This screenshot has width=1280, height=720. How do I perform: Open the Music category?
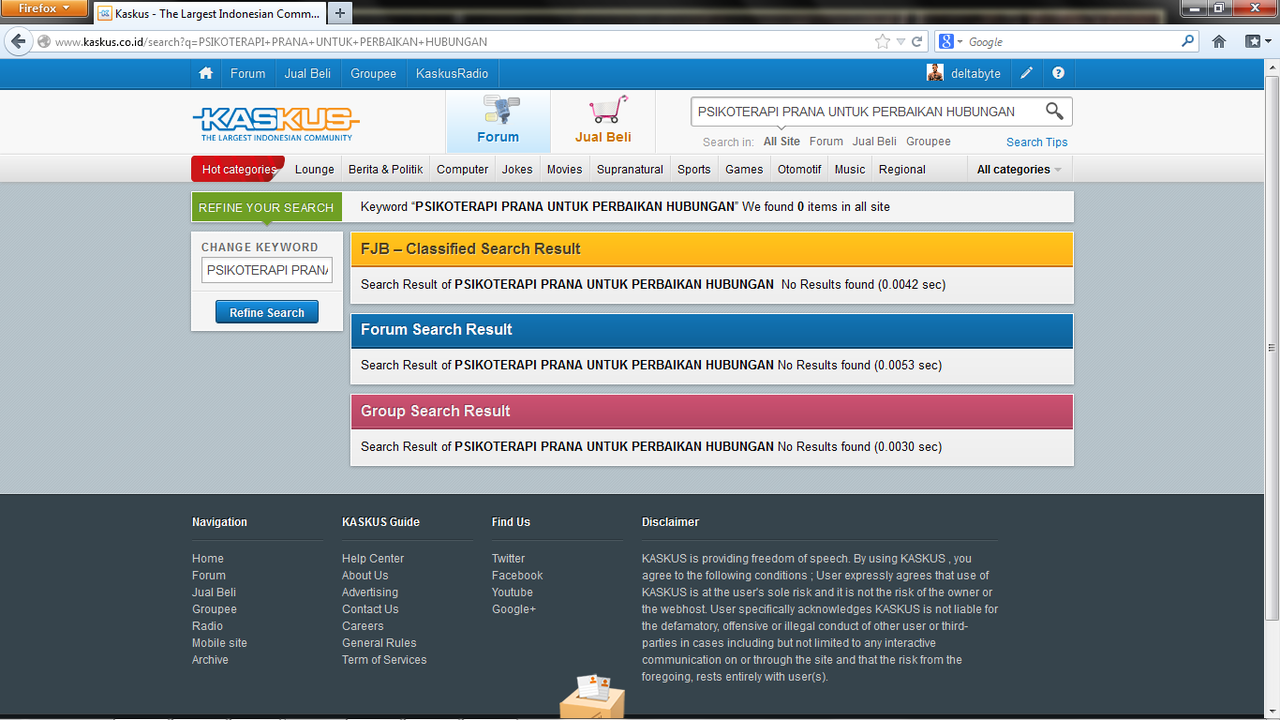coord(850,169)
